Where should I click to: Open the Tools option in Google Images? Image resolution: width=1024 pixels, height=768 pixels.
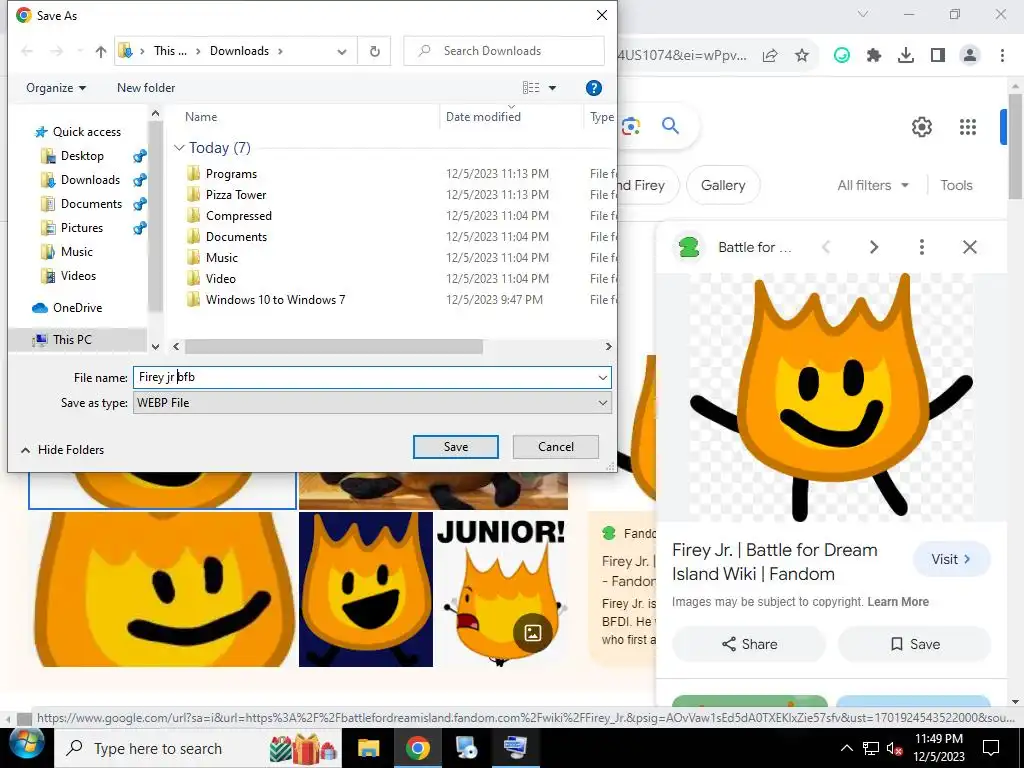pos(956,185)
